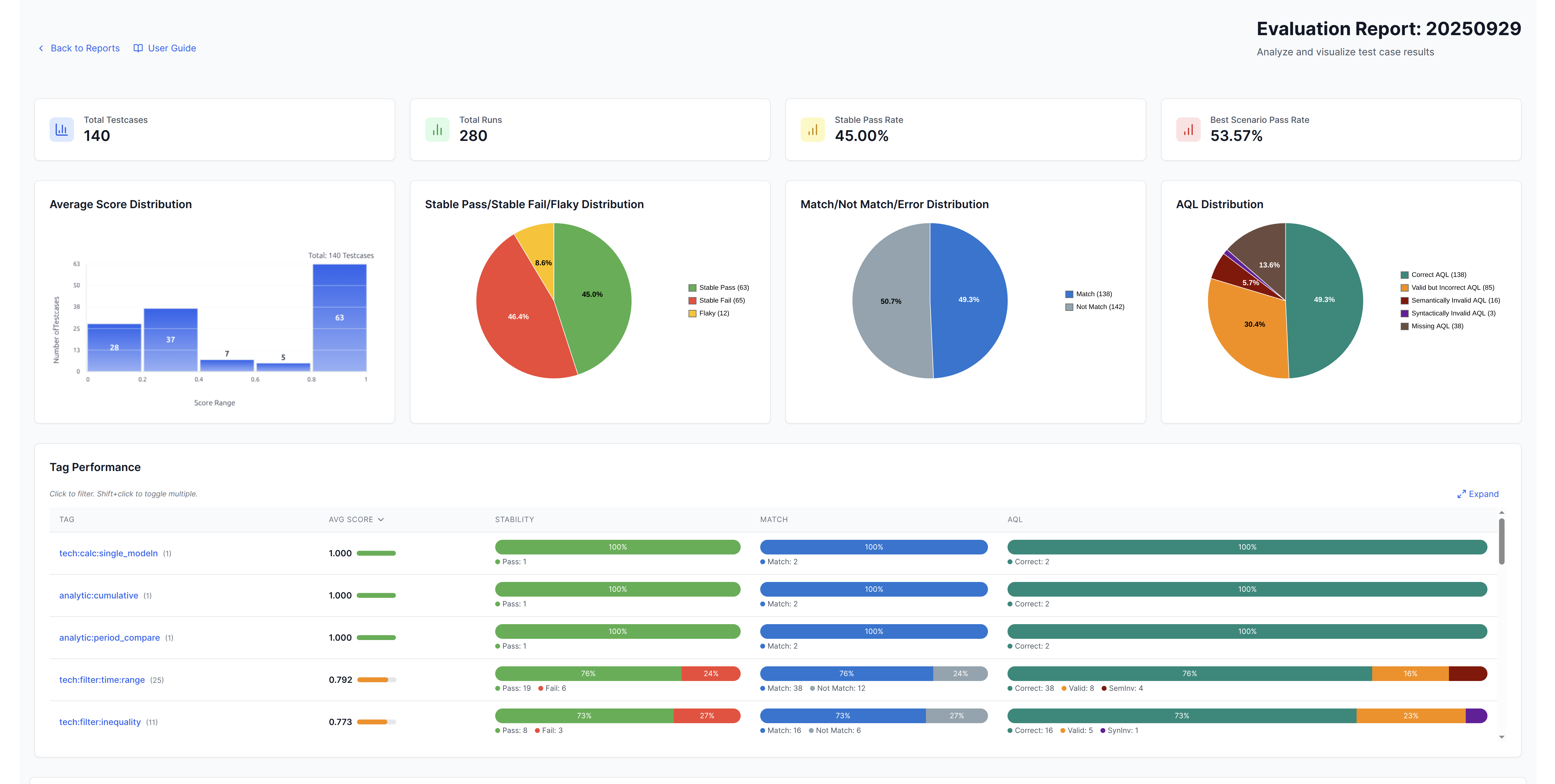Click the User Guide book icon
Screen dimensions: 1555x784
coord(138,48)
